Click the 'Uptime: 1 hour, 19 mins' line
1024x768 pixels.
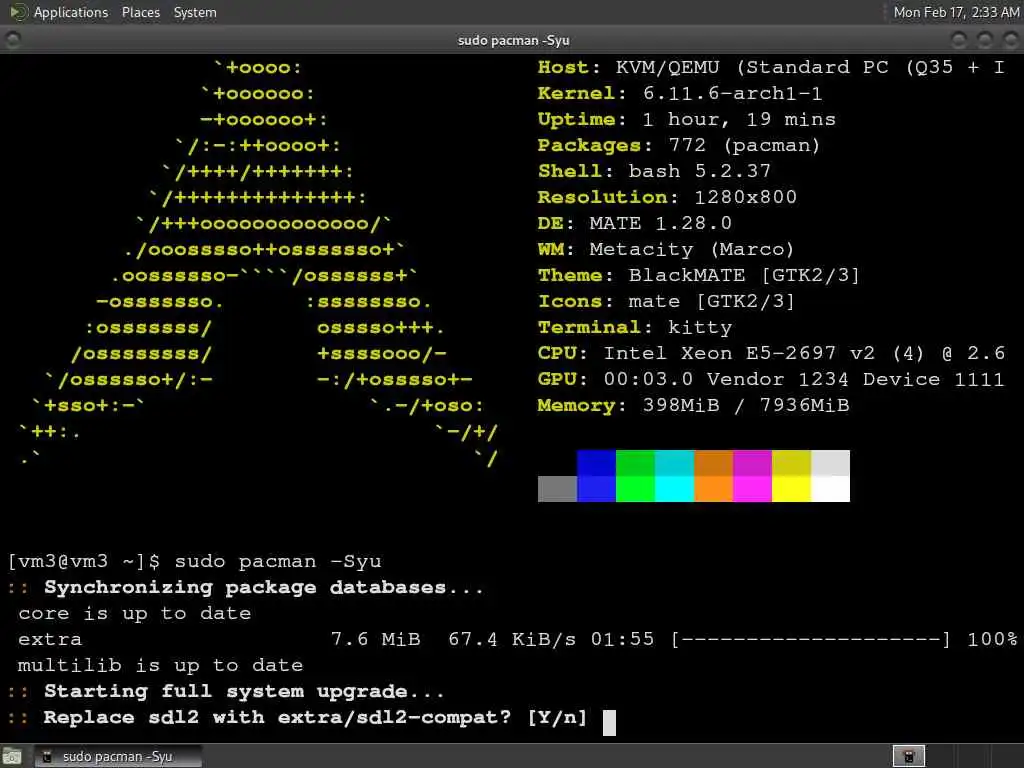(x=686, y=120)
